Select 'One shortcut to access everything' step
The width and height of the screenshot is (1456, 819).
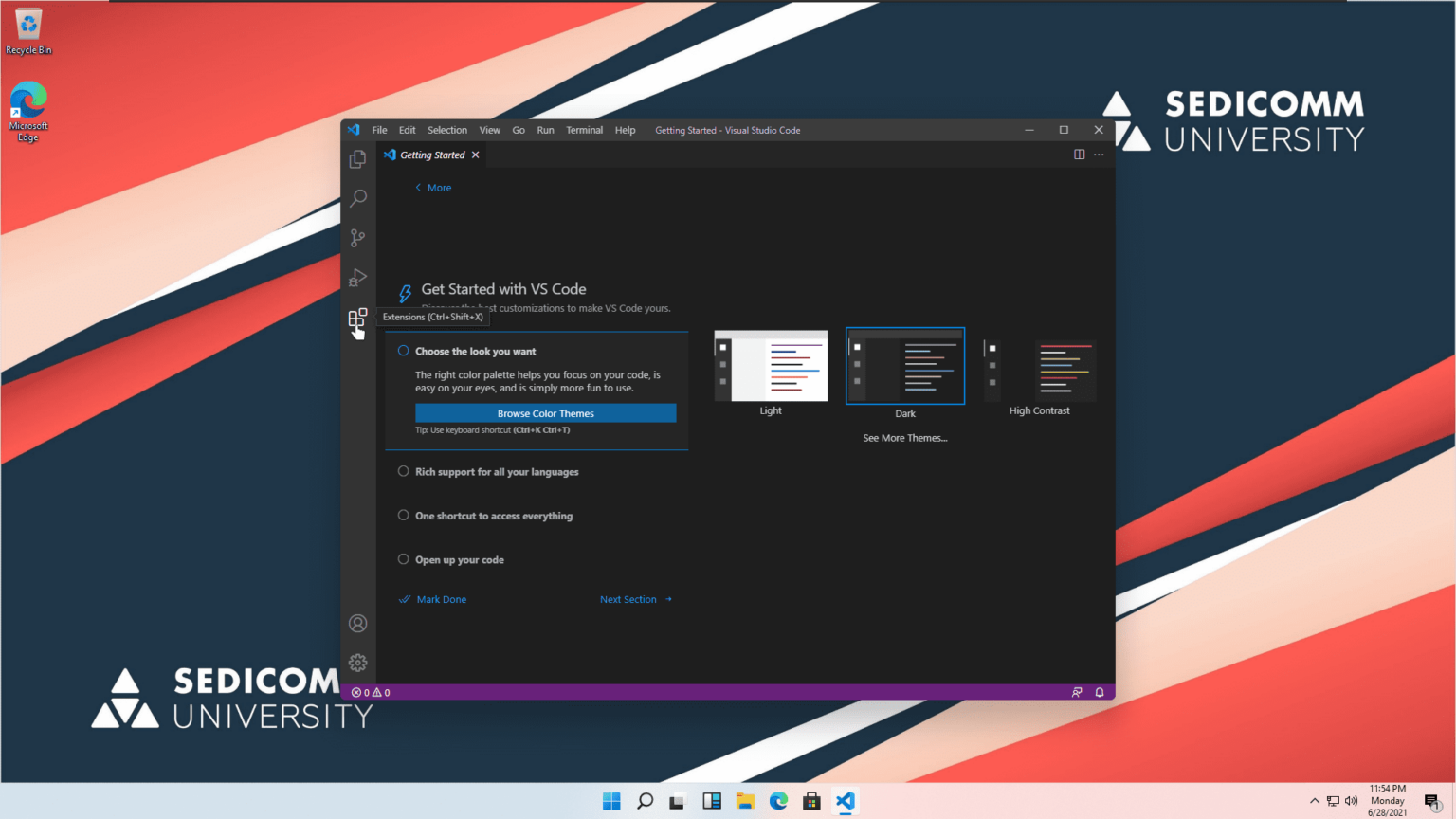pyautogui.click(x=494, y=516)
